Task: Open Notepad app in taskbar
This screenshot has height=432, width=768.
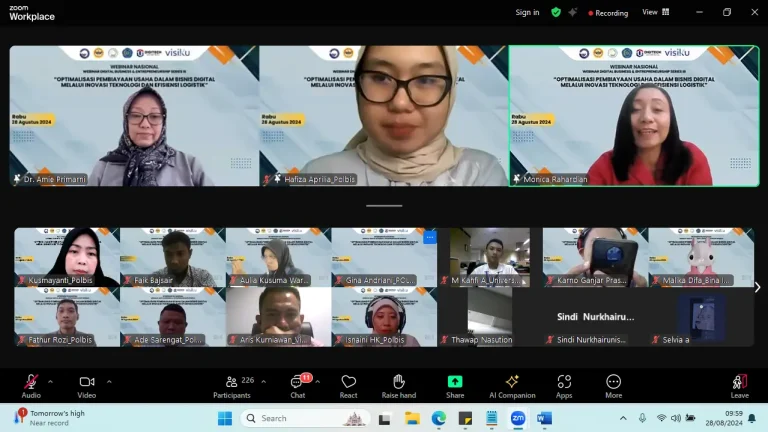Action: point(491,418)
